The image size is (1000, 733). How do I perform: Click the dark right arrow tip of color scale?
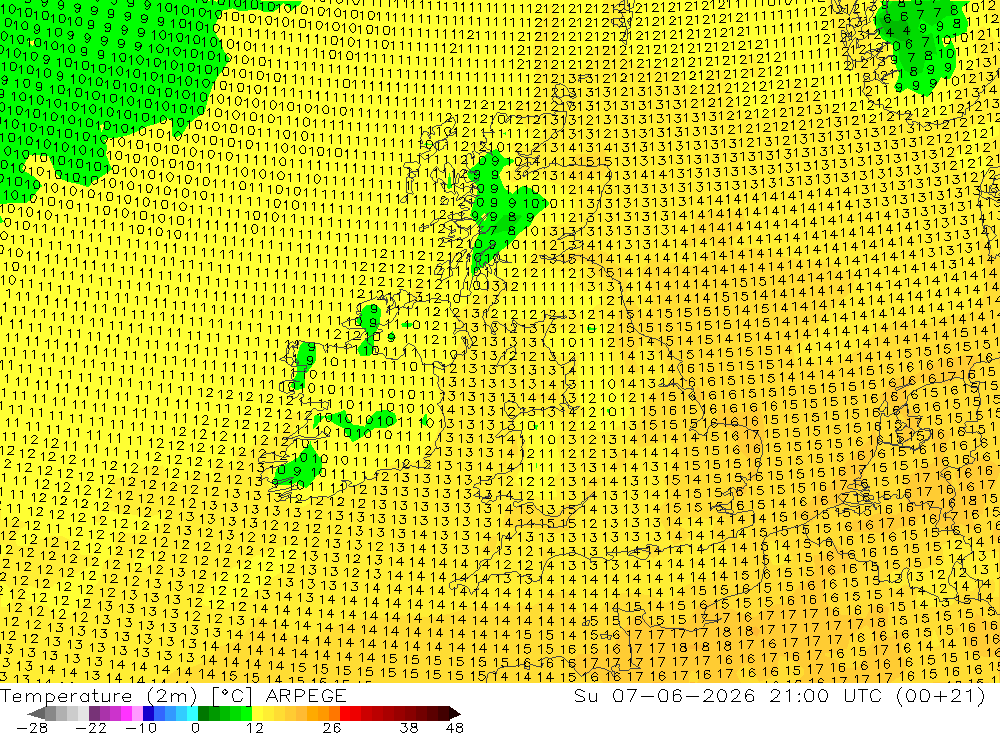455,713
